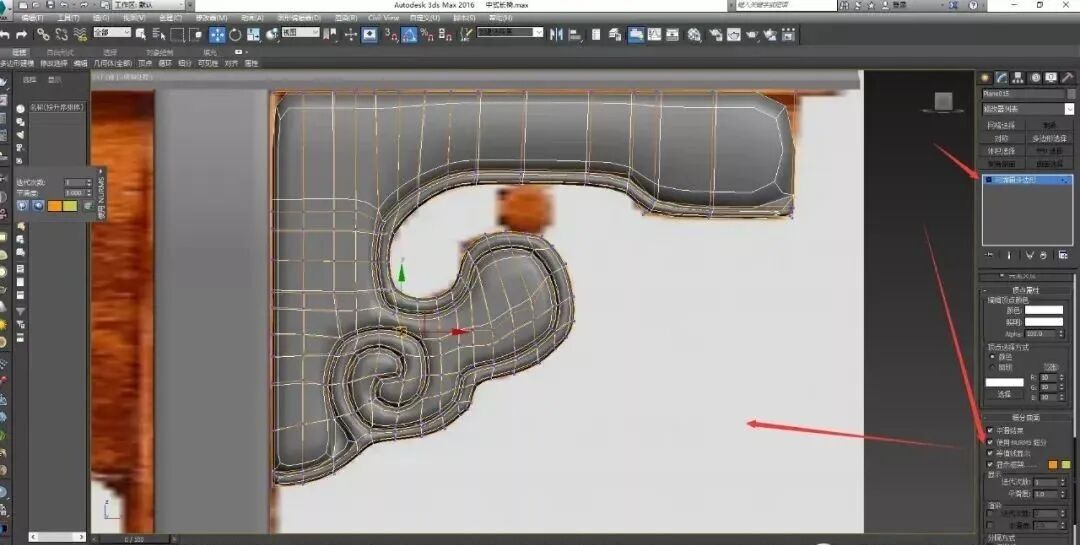Activate the Select and Rotate tool
The height and width of the screenshot is (545, 1080).
point(235,34)
